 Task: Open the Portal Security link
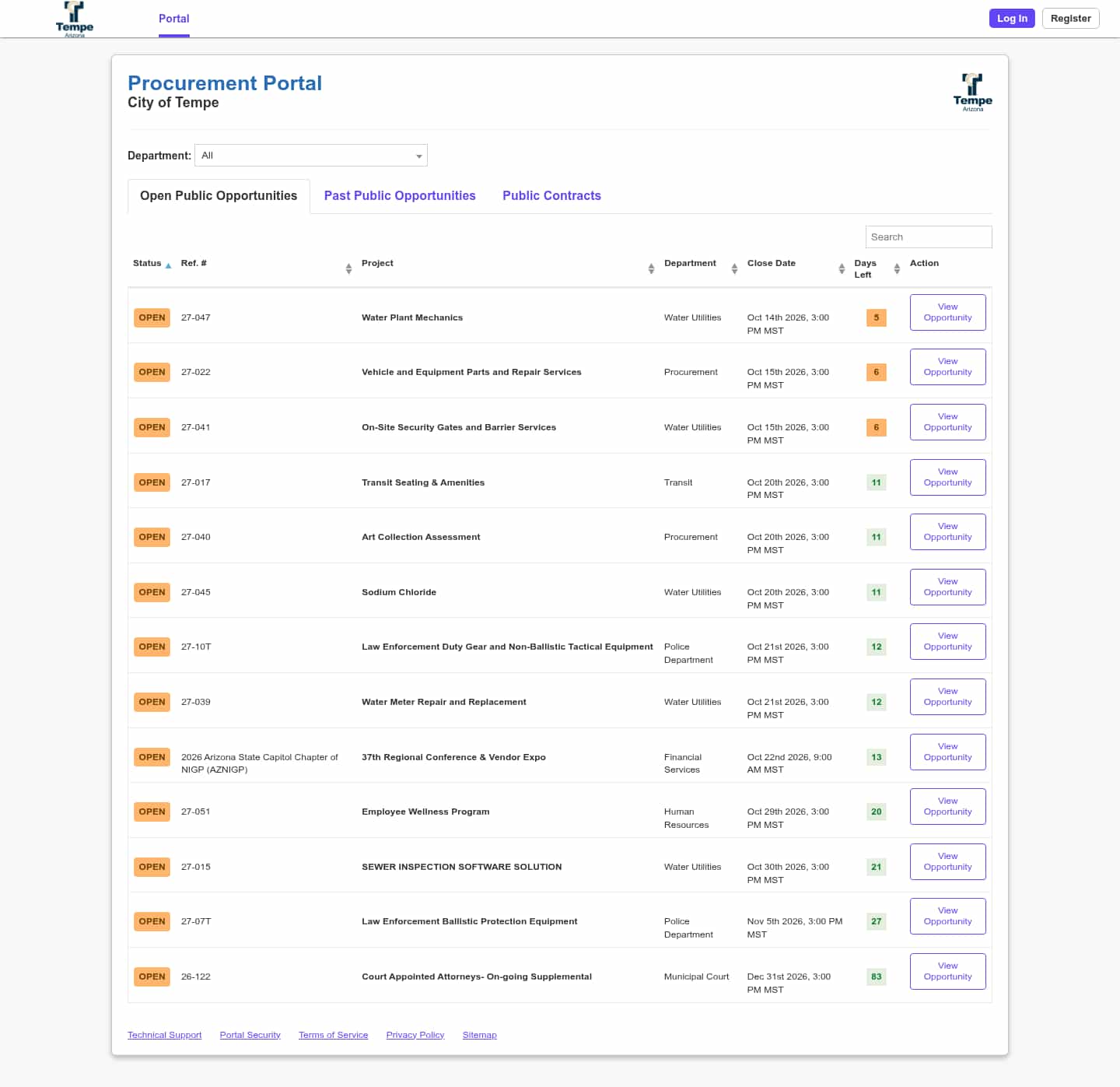250,1035
